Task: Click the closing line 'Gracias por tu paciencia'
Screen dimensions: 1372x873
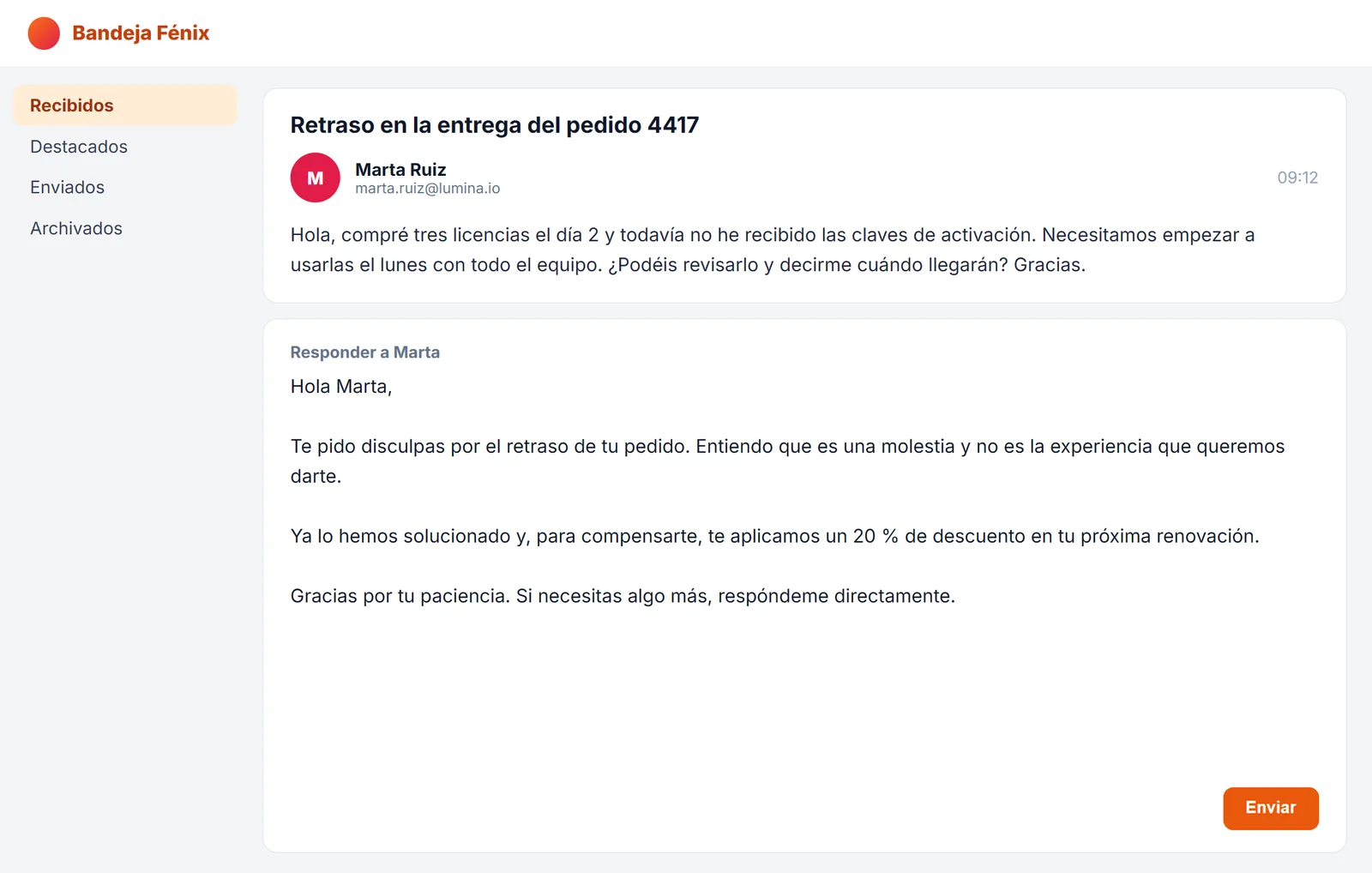Action: point(623,597)
